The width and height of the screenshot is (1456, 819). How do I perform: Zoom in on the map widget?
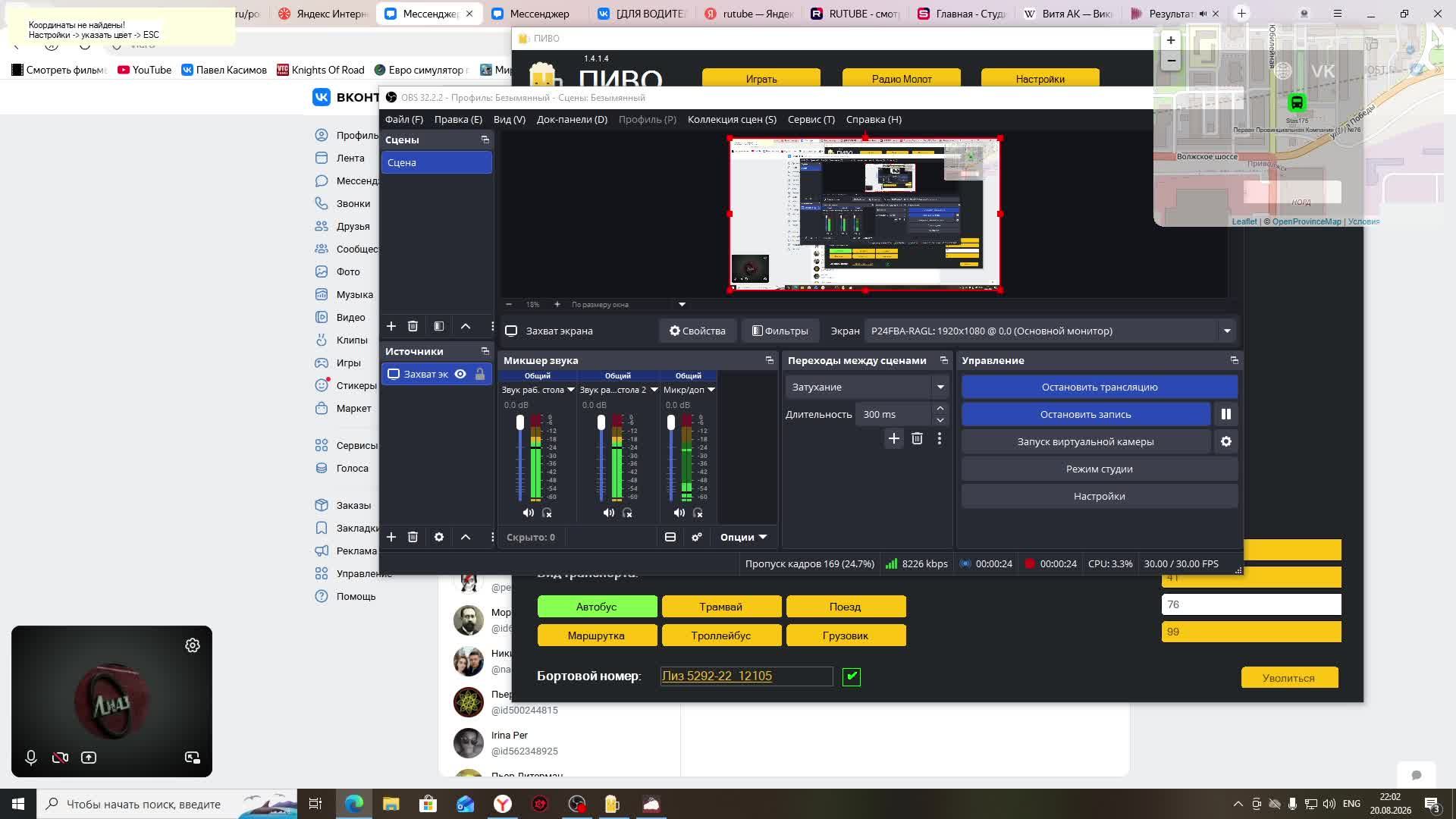[x=1171, y=40]
